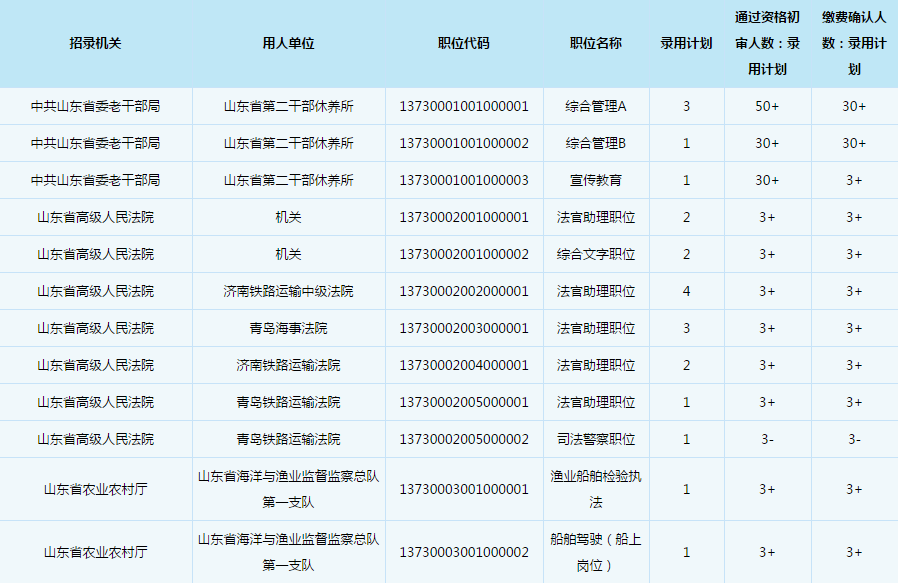Click 中共山东省委老干部局 in the 综合管理A row
The height and width of the screenshot is (583, 898).
coord(95,107)
